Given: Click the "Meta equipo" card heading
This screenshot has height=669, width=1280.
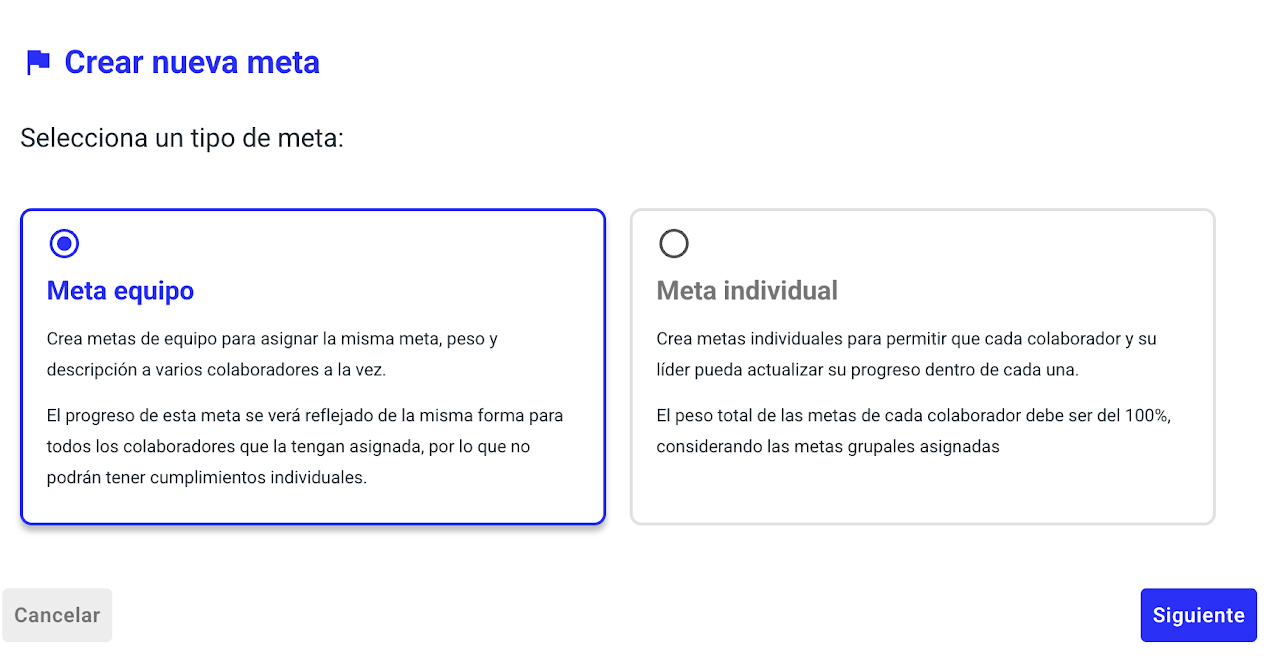Looking at the screenshot, I should click(120, 291).
